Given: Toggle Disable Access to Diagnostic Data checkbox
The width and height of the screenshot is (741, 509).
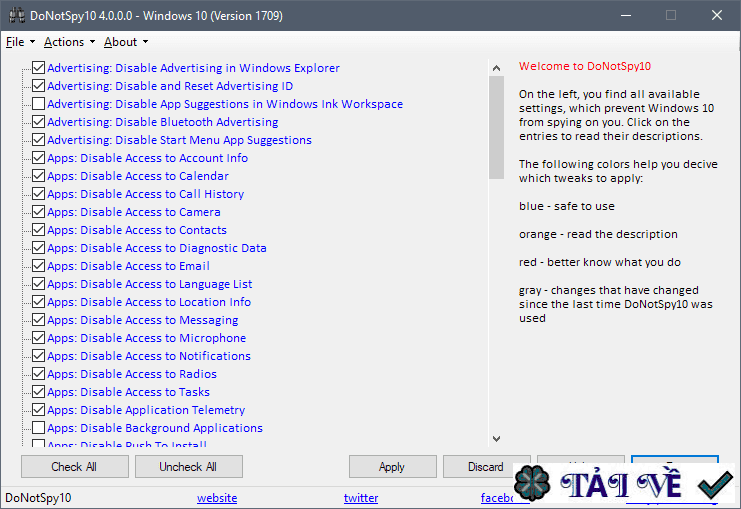Looking at the screenshot, I should click(39, 247).
